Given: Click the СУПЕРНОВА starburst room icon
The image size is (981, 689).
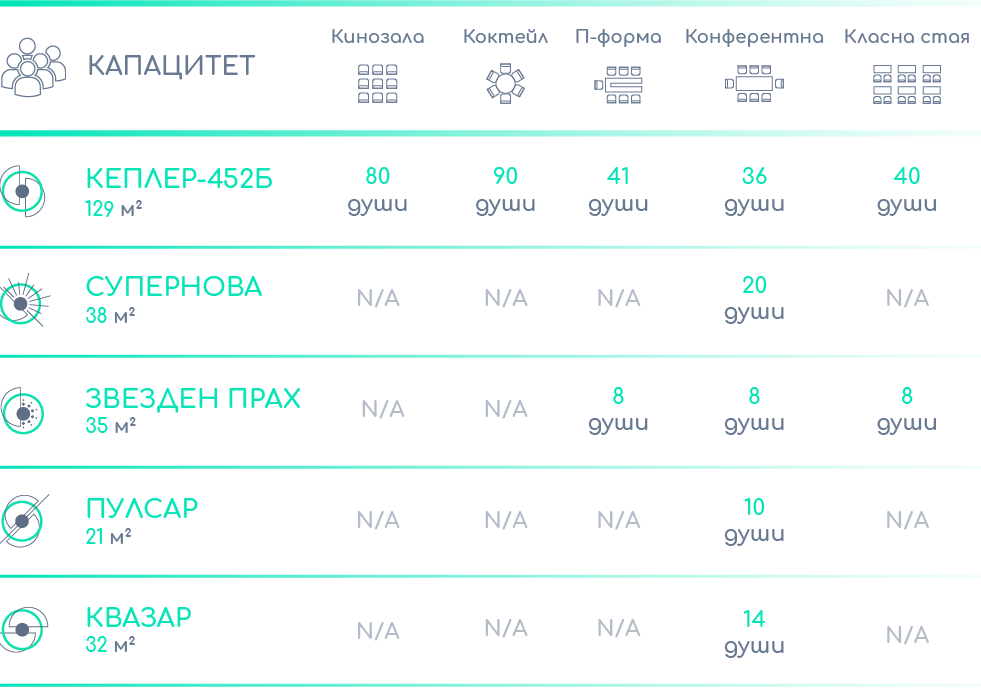Looking at the screenshot, I should tap(22, 300).
